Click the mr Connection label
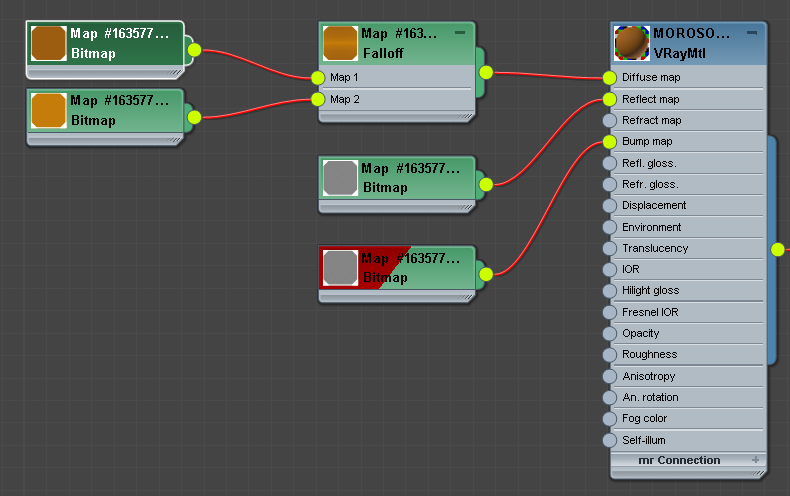Screen dimensions: 790x496 (679, 460)
